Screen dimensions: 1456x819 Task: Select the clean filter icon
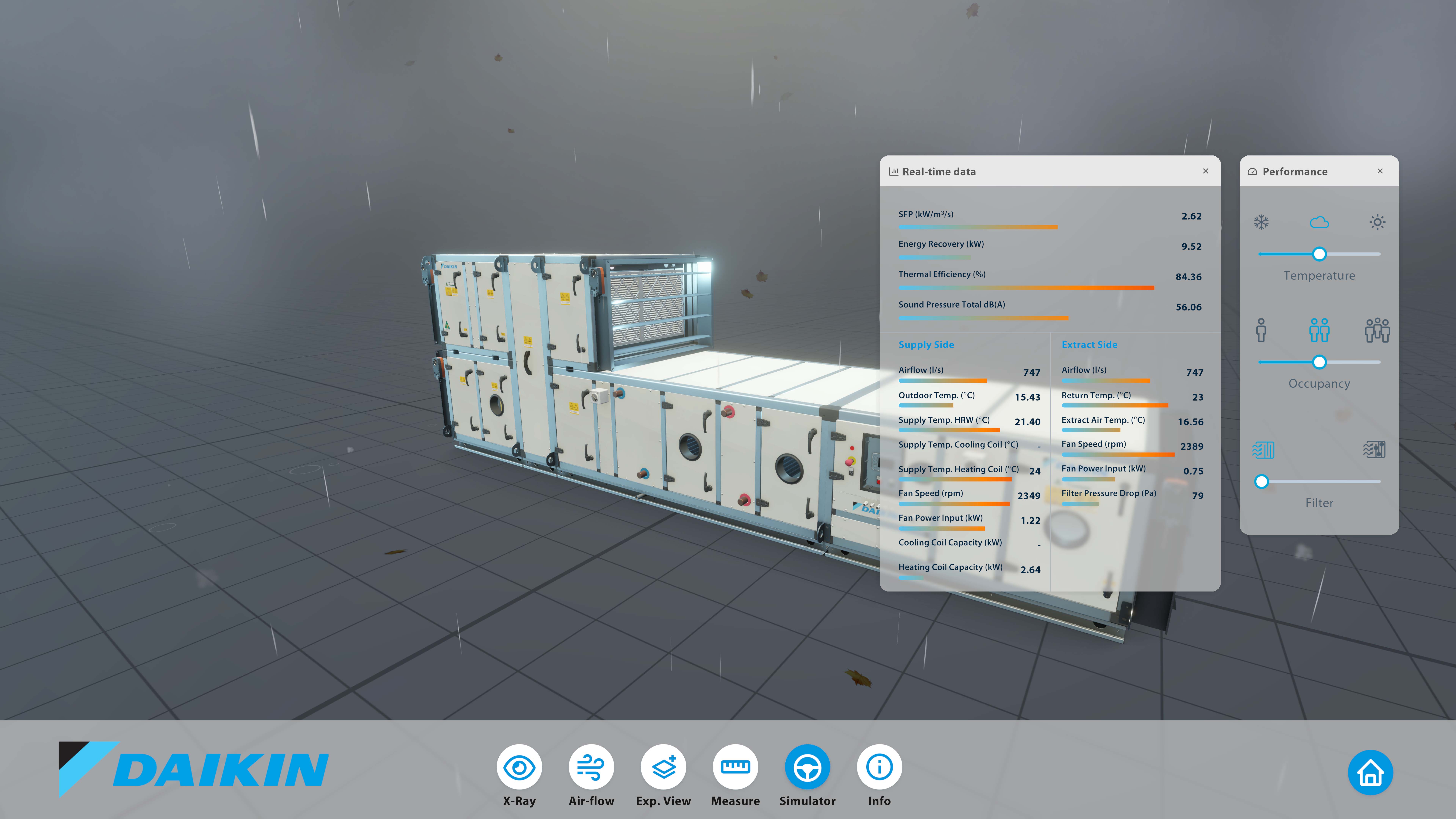pyautogui.click(x=1263, y=450)
